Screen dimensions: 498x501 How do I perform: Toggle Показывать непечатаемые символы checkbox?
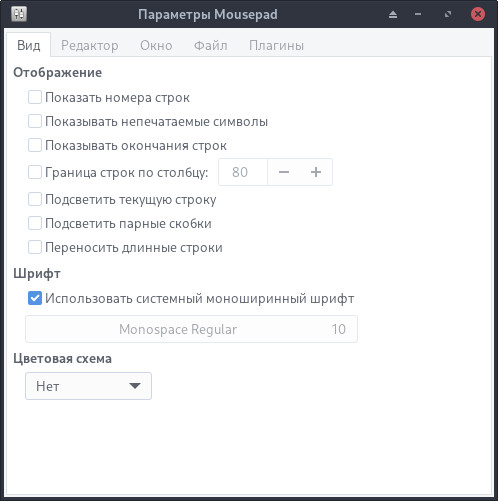pyautogui.click(x=35, y=121)
